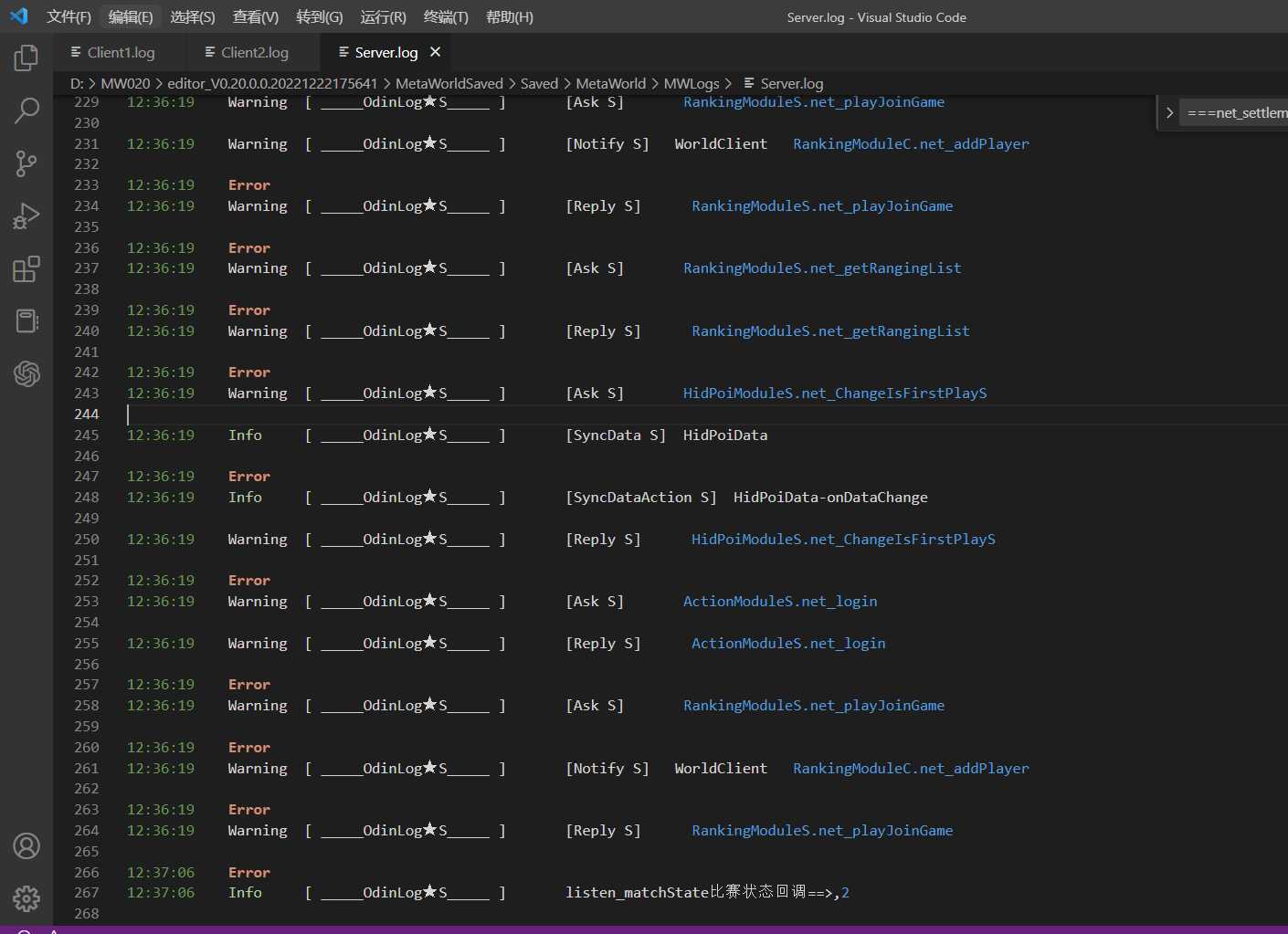This screenshot has width=1288, height=934.
Task: Close the Server.log tab
Action: [436, 52]
